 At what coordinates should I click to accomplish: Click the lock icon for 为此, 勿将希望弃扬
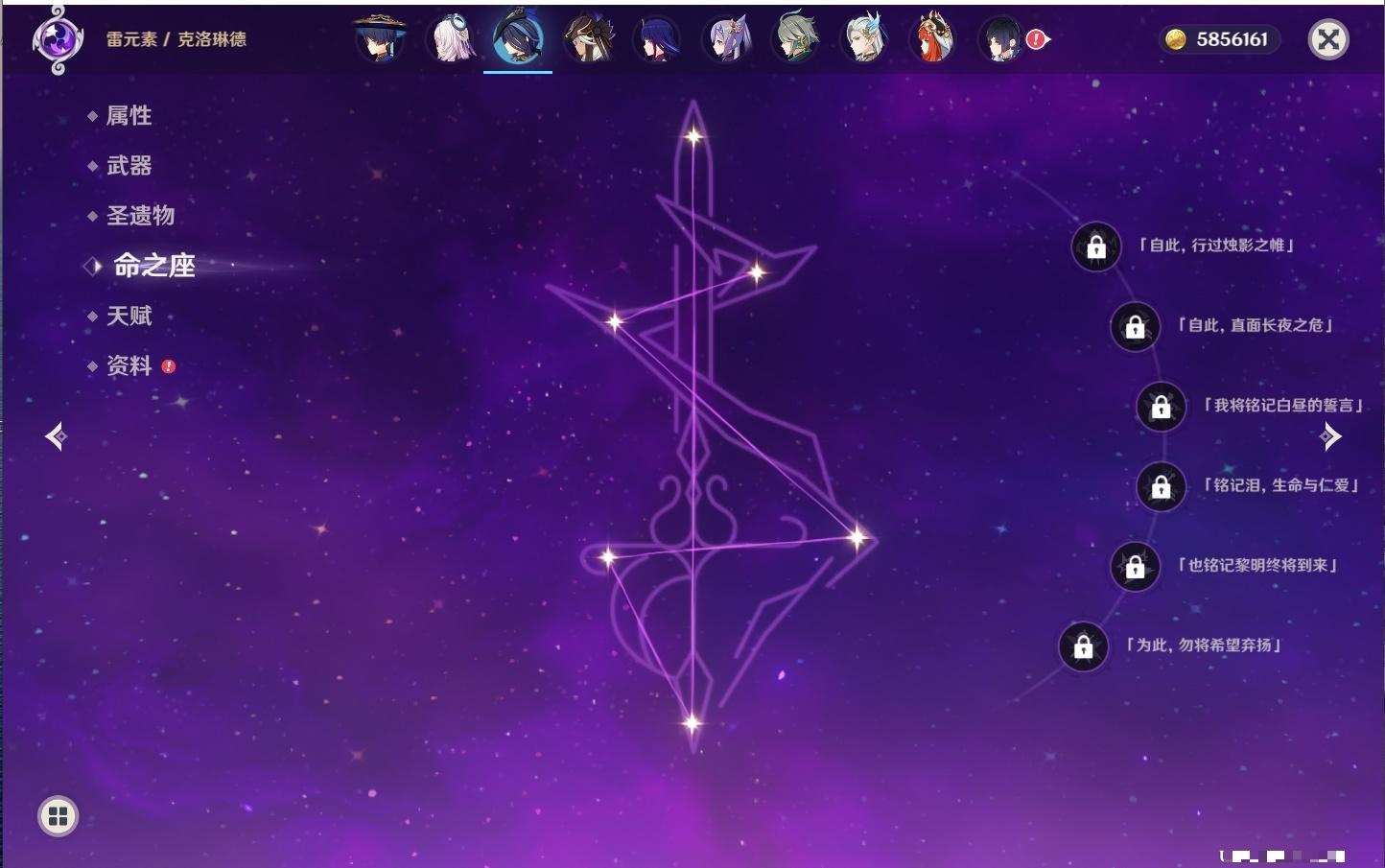point(1083,646)
